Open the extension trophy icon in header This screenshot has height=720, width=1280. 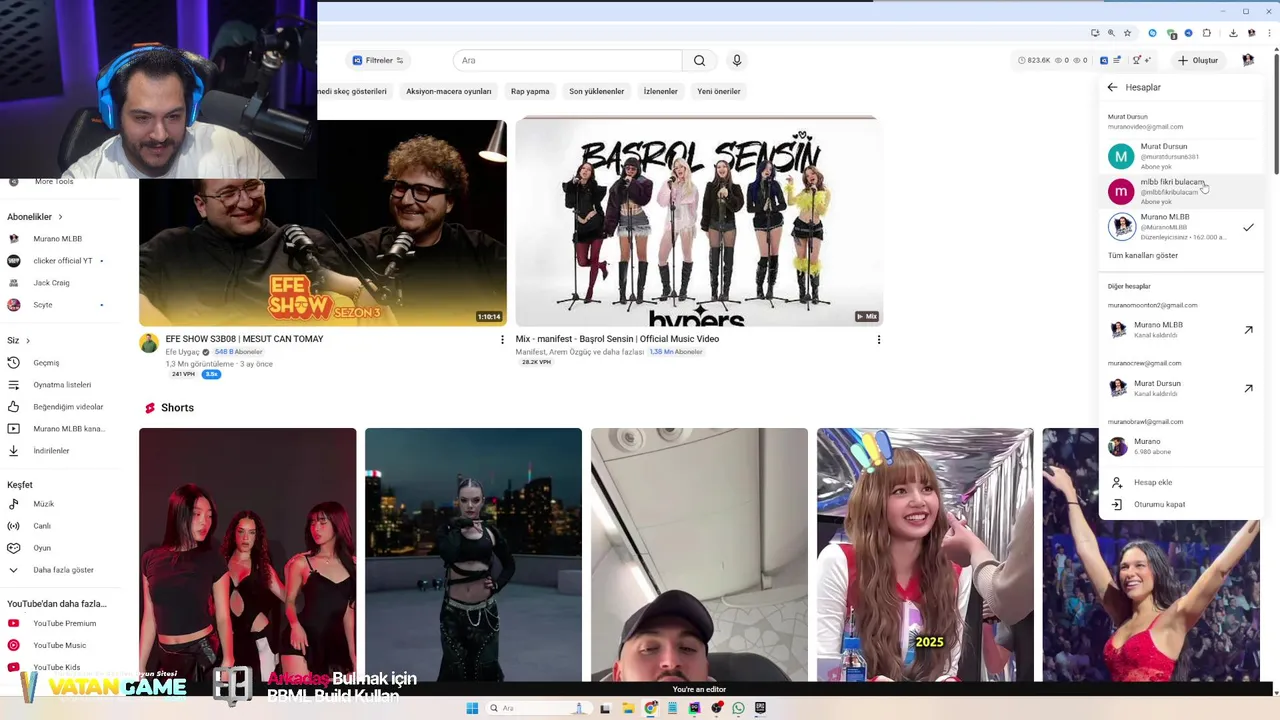[x=1136, y=60]
